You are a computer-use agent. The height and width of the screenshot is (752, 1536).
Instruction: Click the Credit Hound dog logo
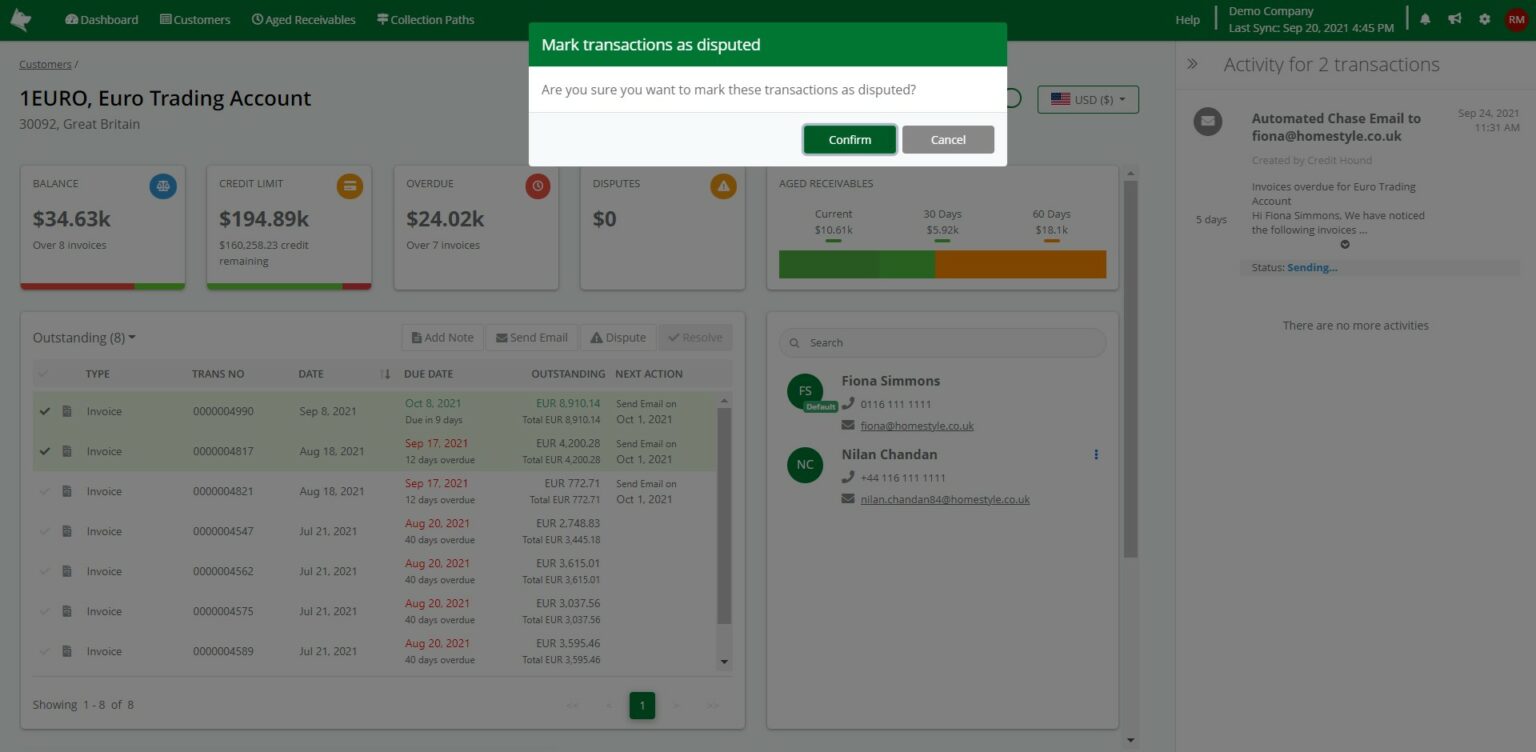click(22, 18)
